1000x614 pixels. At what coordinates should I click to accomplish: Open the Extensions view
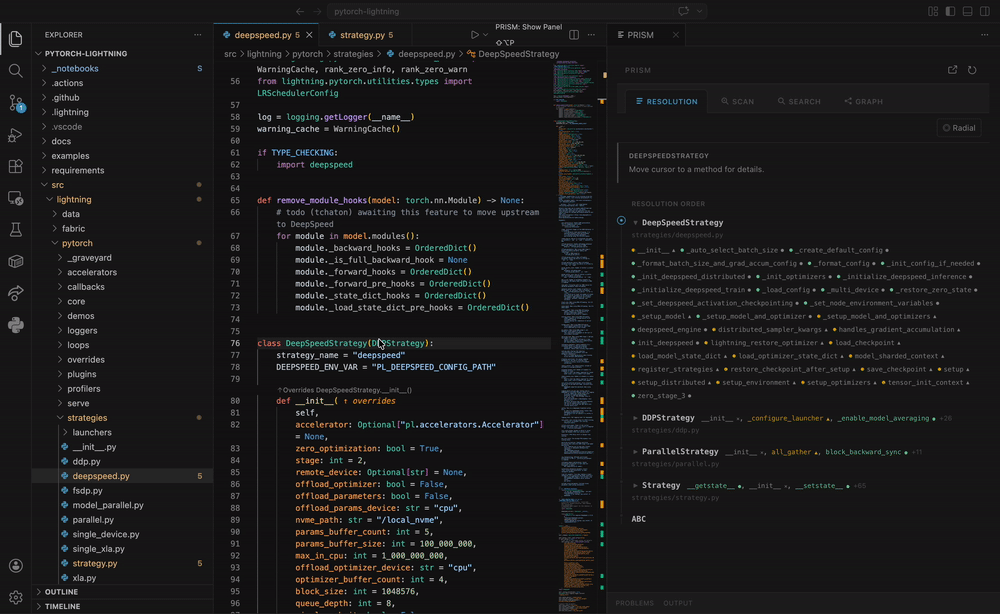click(x=15, y=166)
